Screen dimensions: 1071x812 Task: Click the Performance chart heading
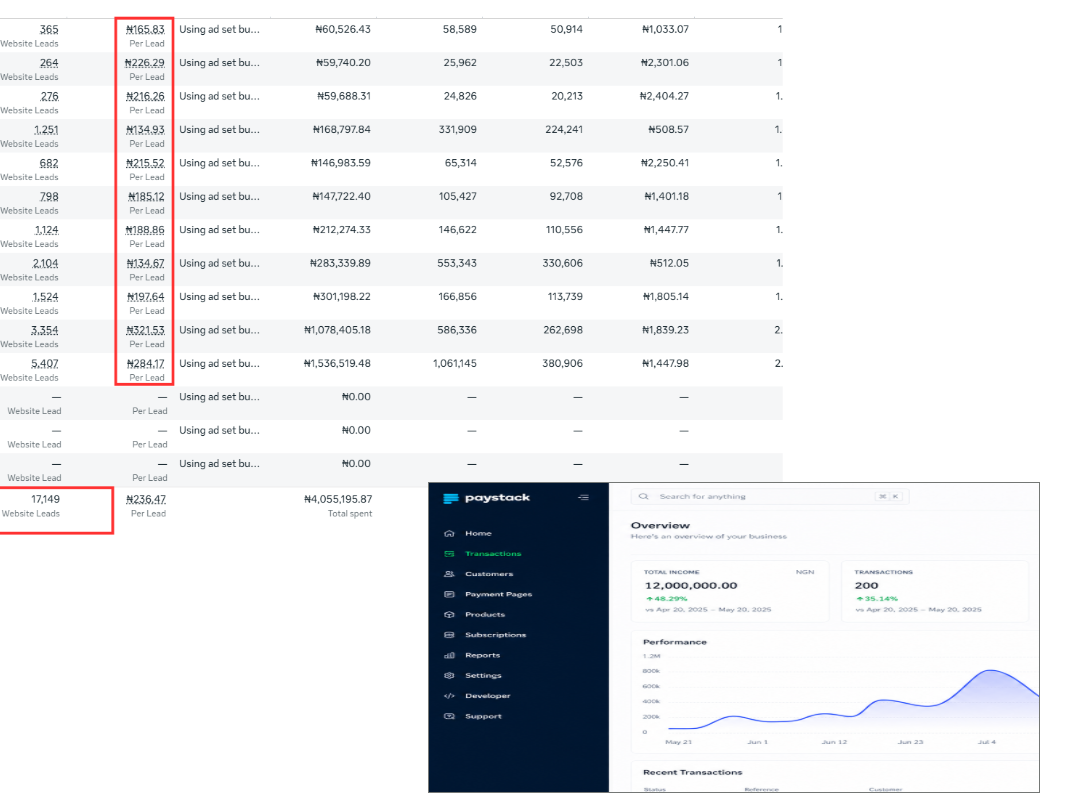pyautogui.click(x=675, y=642)
